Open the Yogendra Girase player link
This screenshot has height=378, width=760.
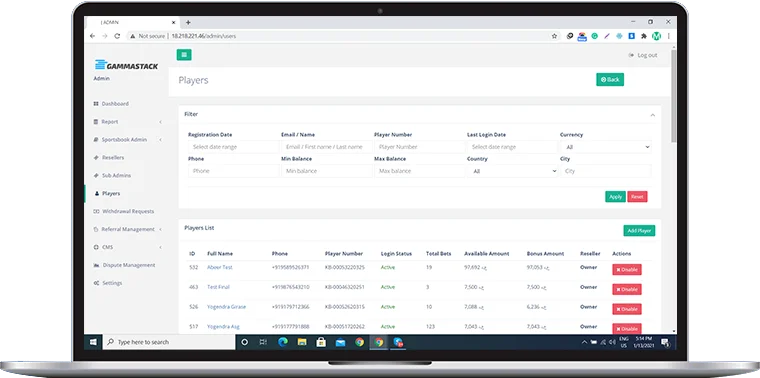pyautogui.click(x=226, y=307)
